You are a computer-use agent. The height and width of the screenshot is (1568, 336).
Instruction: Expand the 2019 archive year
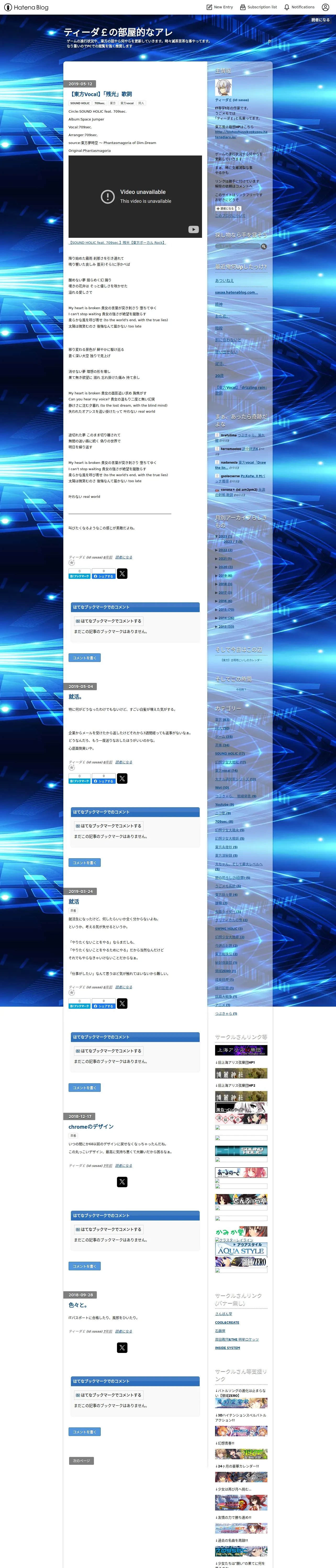tap(216, 576)
